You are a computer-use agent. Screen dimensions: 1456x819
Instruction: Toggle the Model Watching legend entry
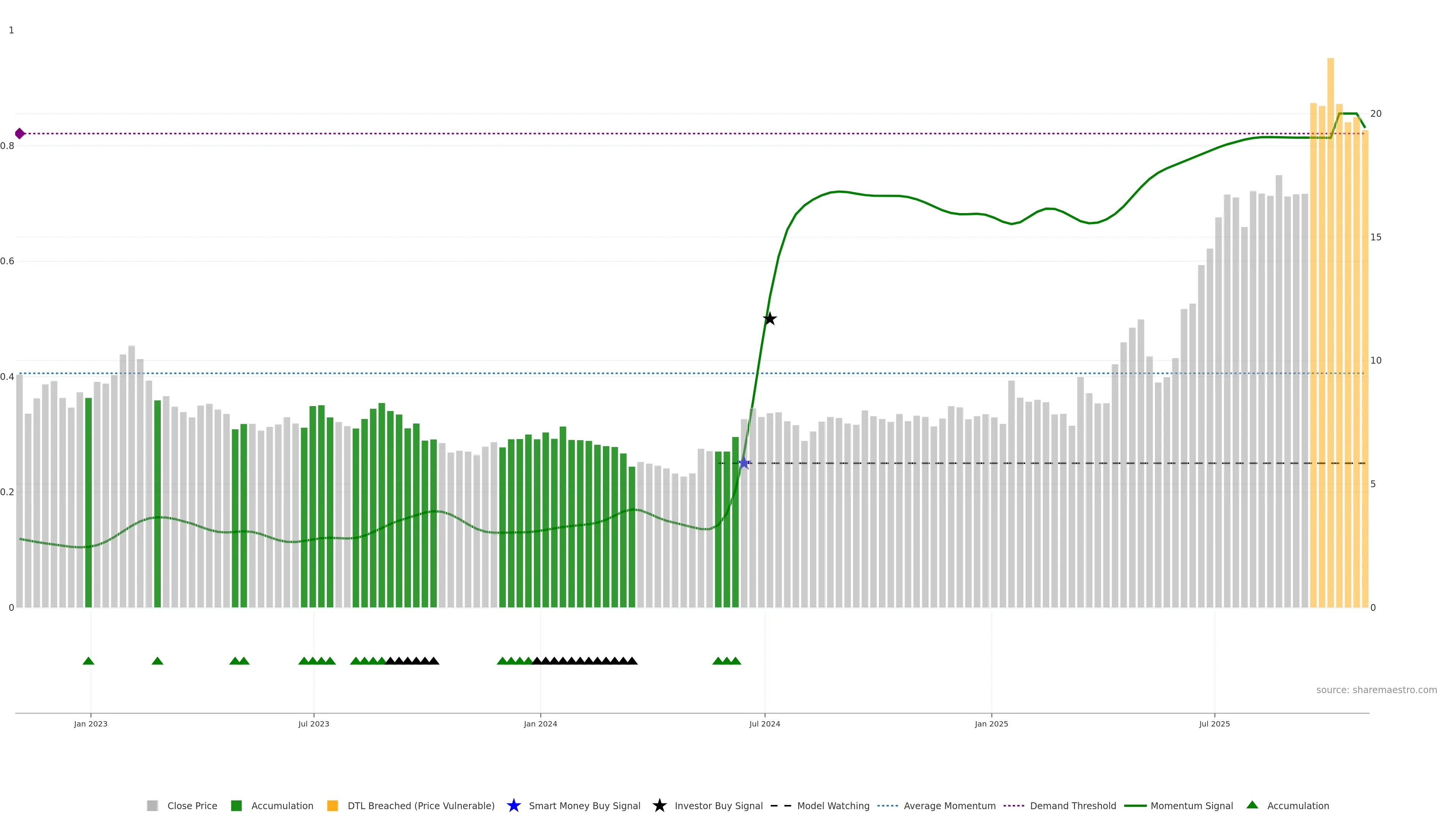point(833,805)
